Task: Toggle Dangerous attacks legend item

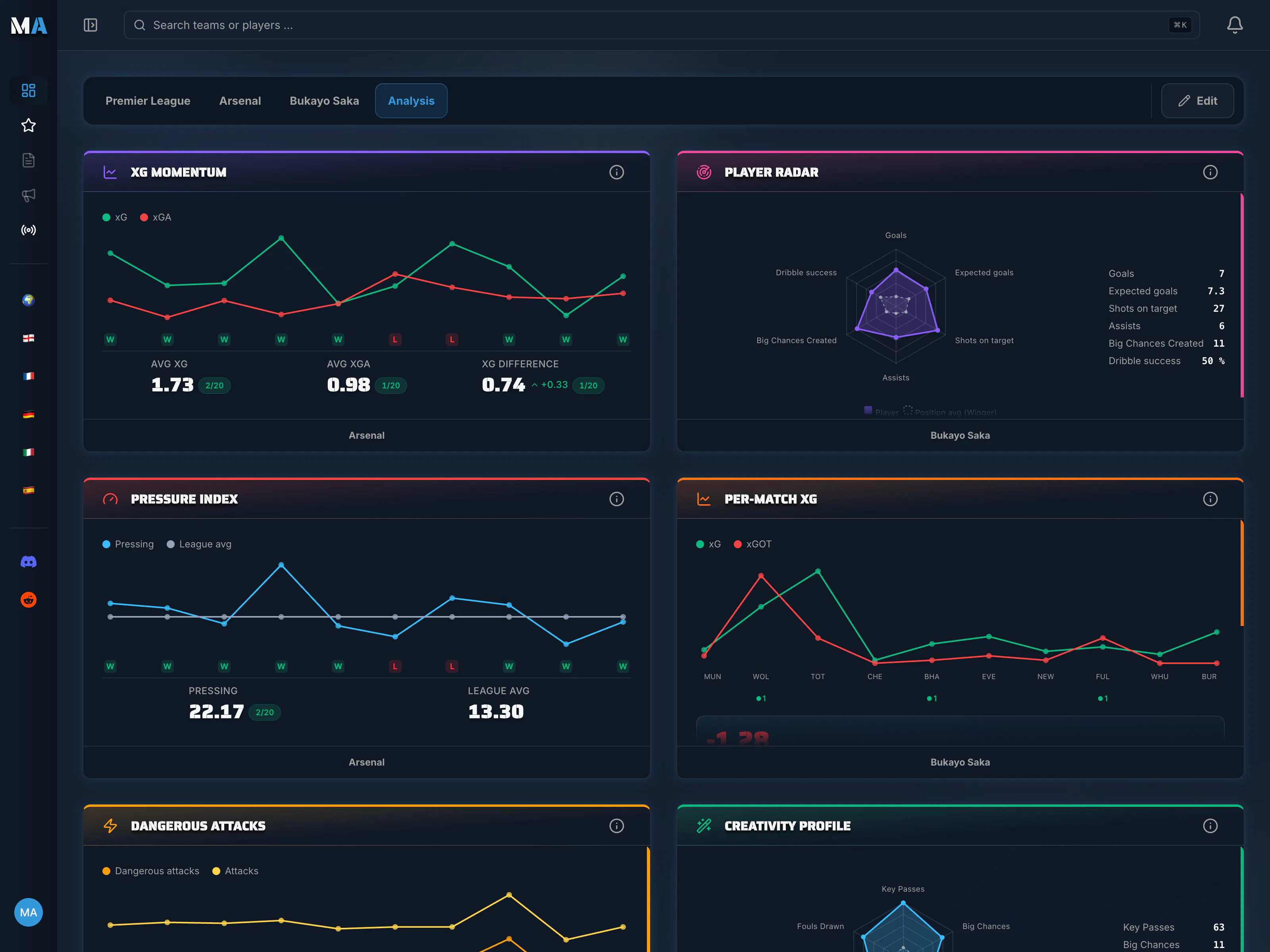Action: click(151, 871)
